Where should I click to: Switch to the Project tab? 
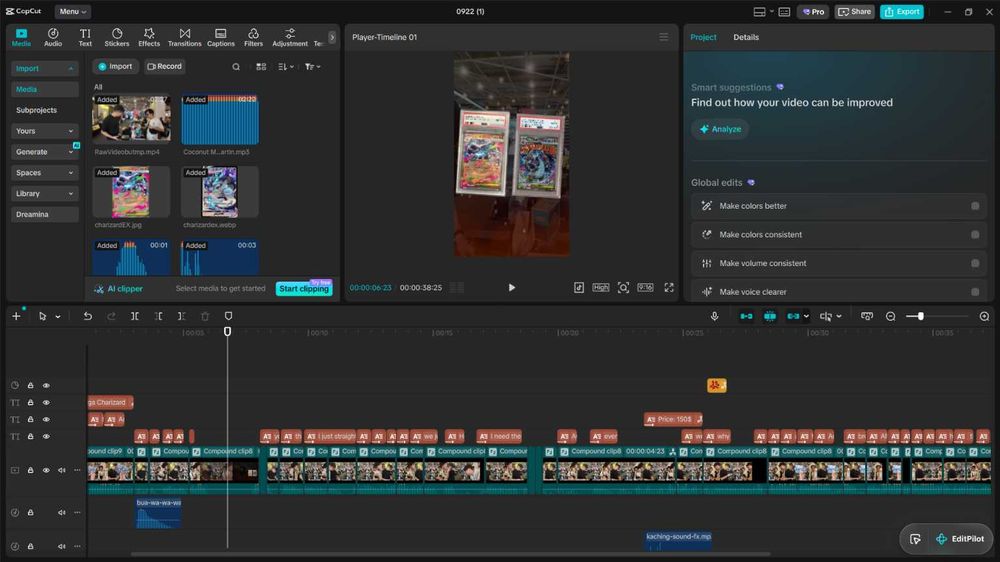(703, 37)
